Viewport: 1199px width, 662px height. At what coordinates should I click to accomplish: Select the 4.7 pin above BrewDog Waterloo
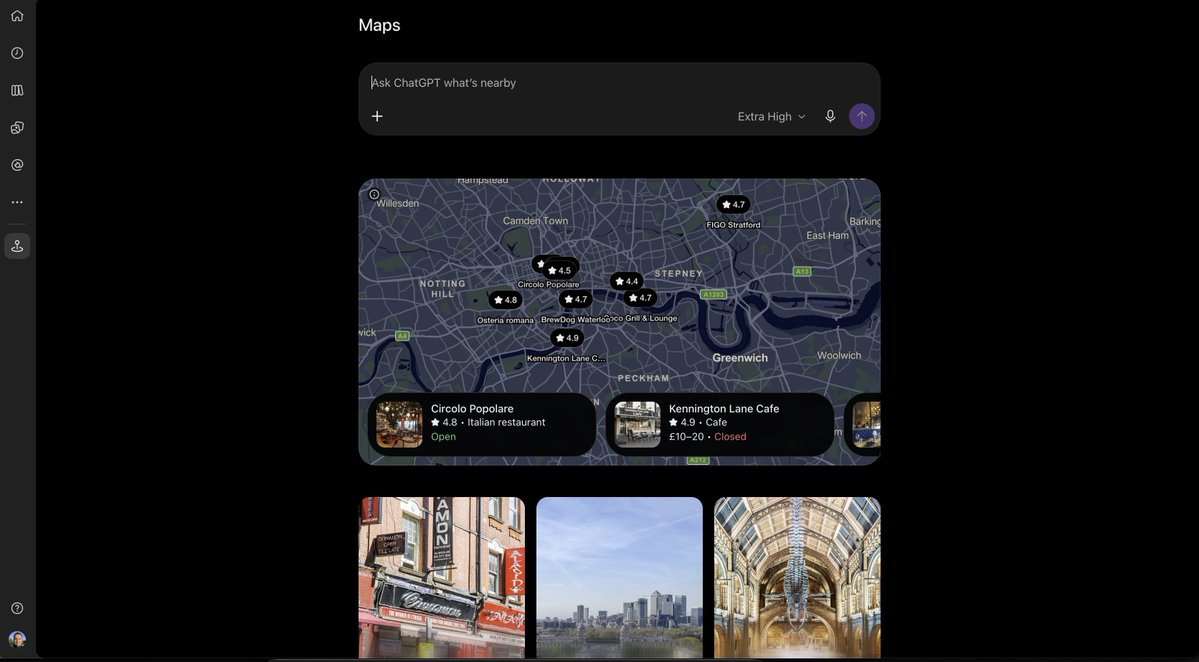(575, 299)
